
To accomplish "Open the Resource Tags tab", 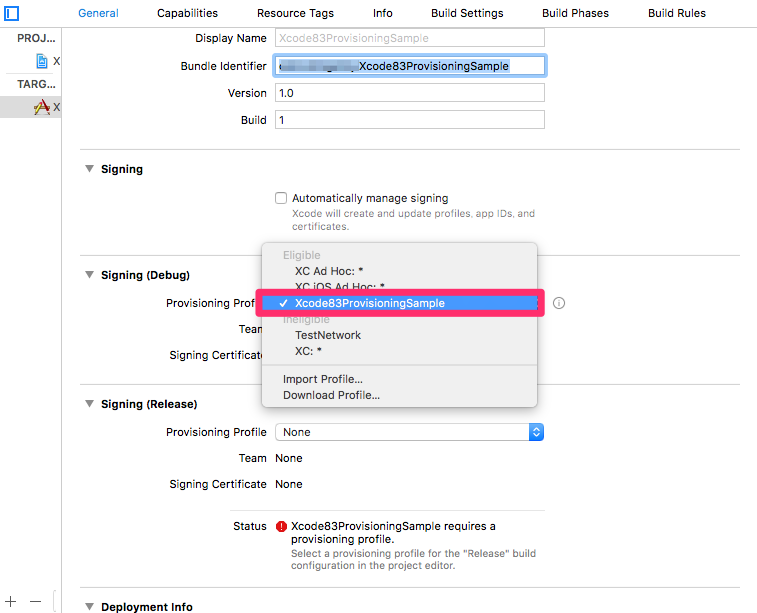I will pyautogui.click(x=295, y=13).
